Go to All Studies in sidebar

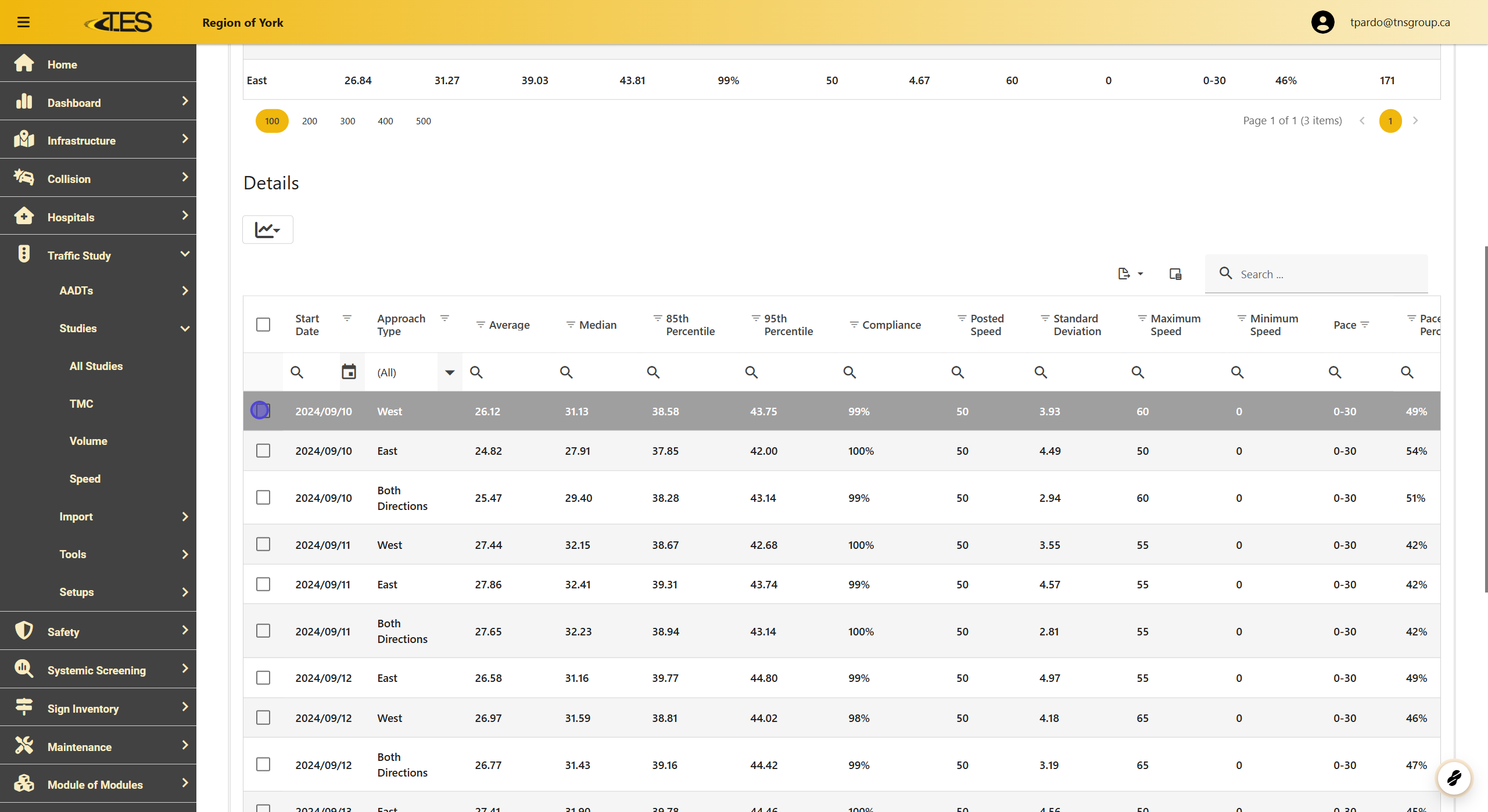(x=96, y=366)
